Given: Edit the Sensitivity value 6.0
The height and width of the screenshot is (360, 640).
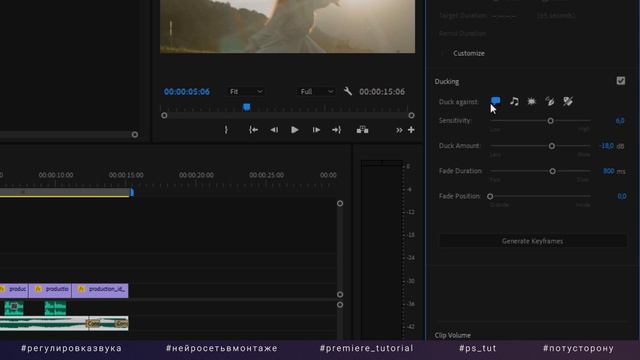Looking at the screenshot, I should pos(620,121).
